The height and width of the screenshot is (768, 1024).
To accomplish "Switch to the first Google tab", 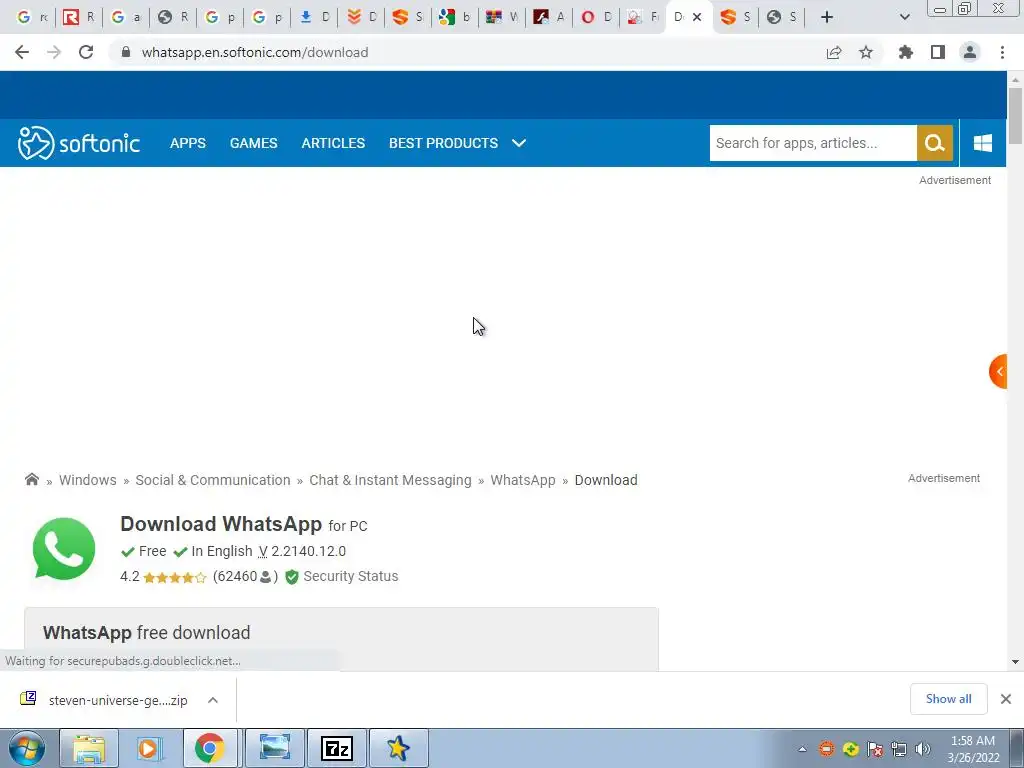I will coord(31,17).
